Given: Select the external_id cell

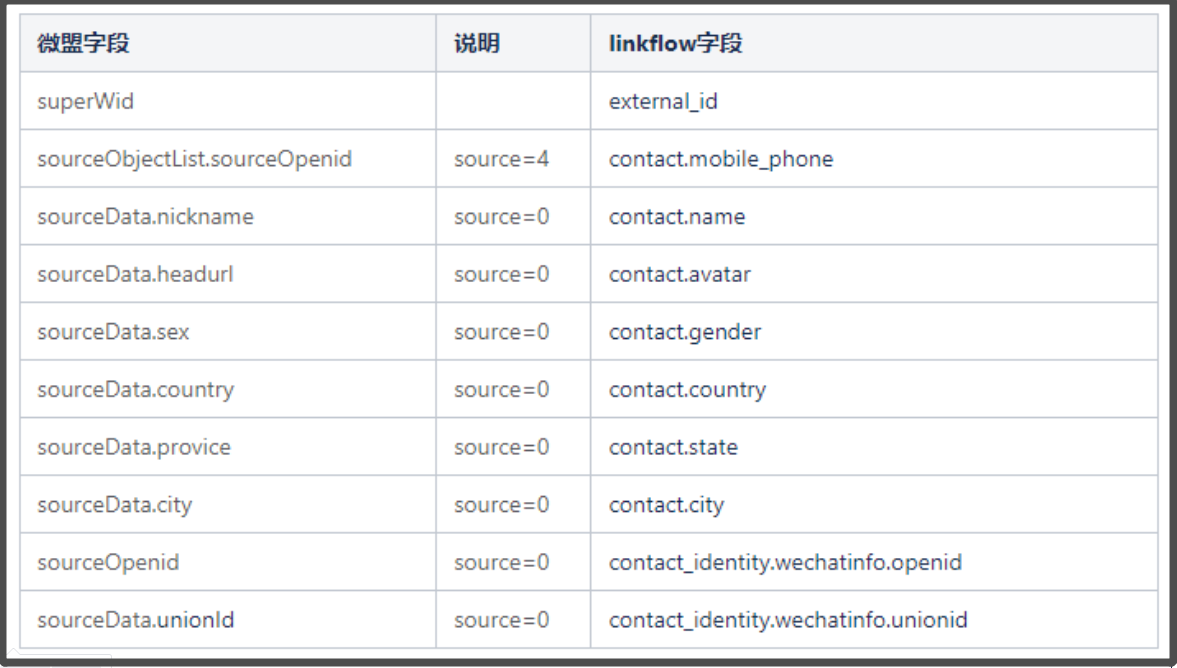Looking at the screenshot, I should tap(874, 101).
